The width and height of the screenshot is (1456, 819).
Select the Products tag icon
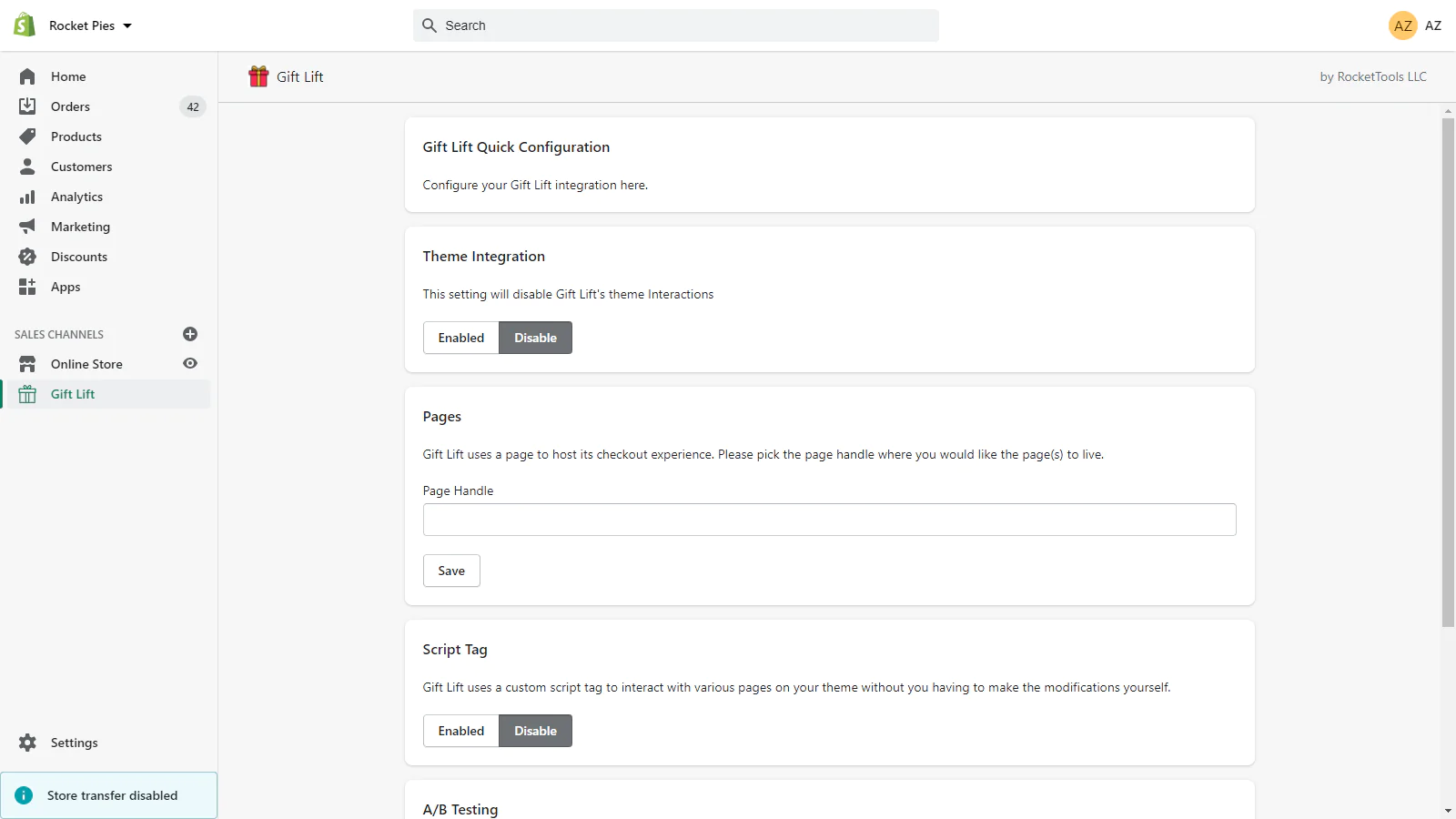pos(27,136)
